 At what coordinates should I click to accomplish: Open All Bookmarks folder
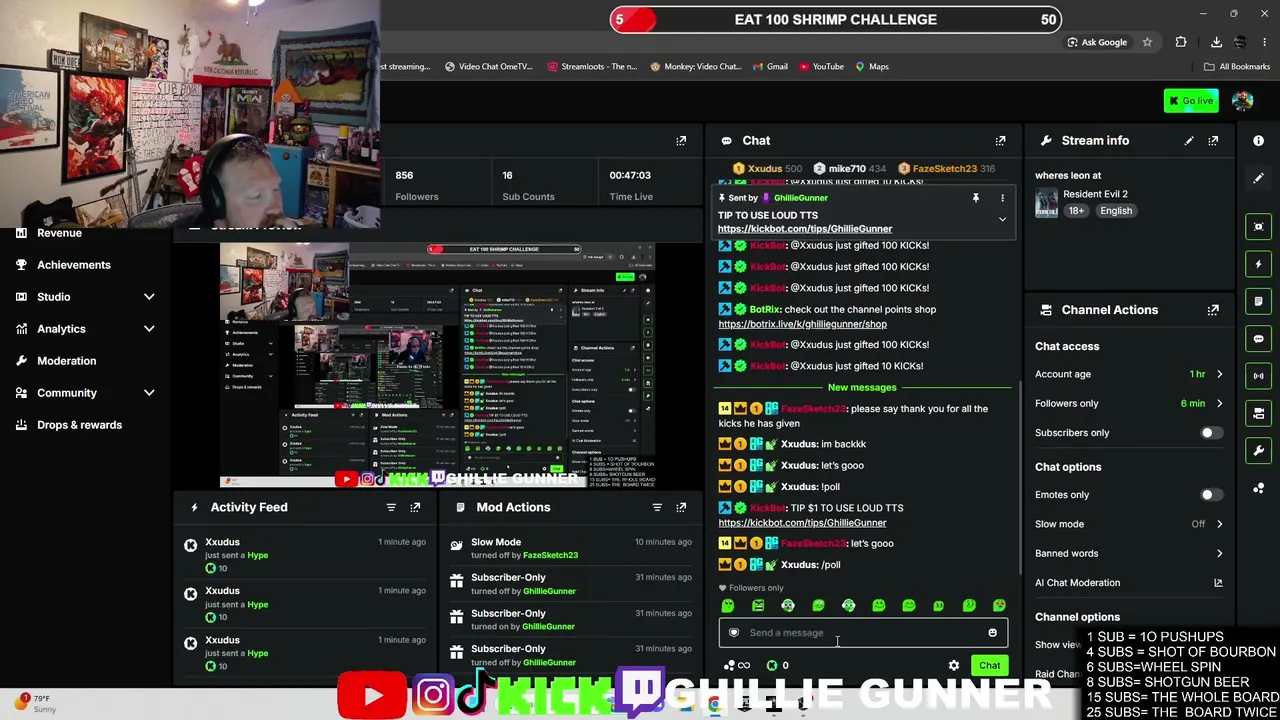[x=1237, y=67]
